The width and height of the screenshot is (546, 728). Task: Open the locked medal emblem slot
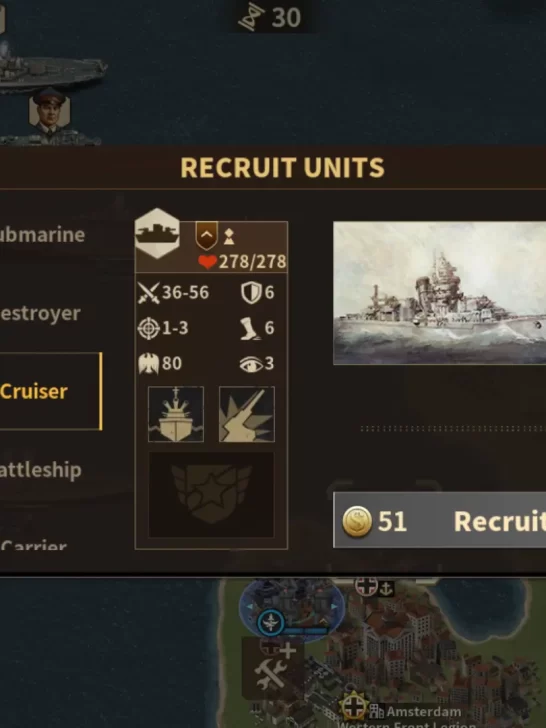pos(211,495)
